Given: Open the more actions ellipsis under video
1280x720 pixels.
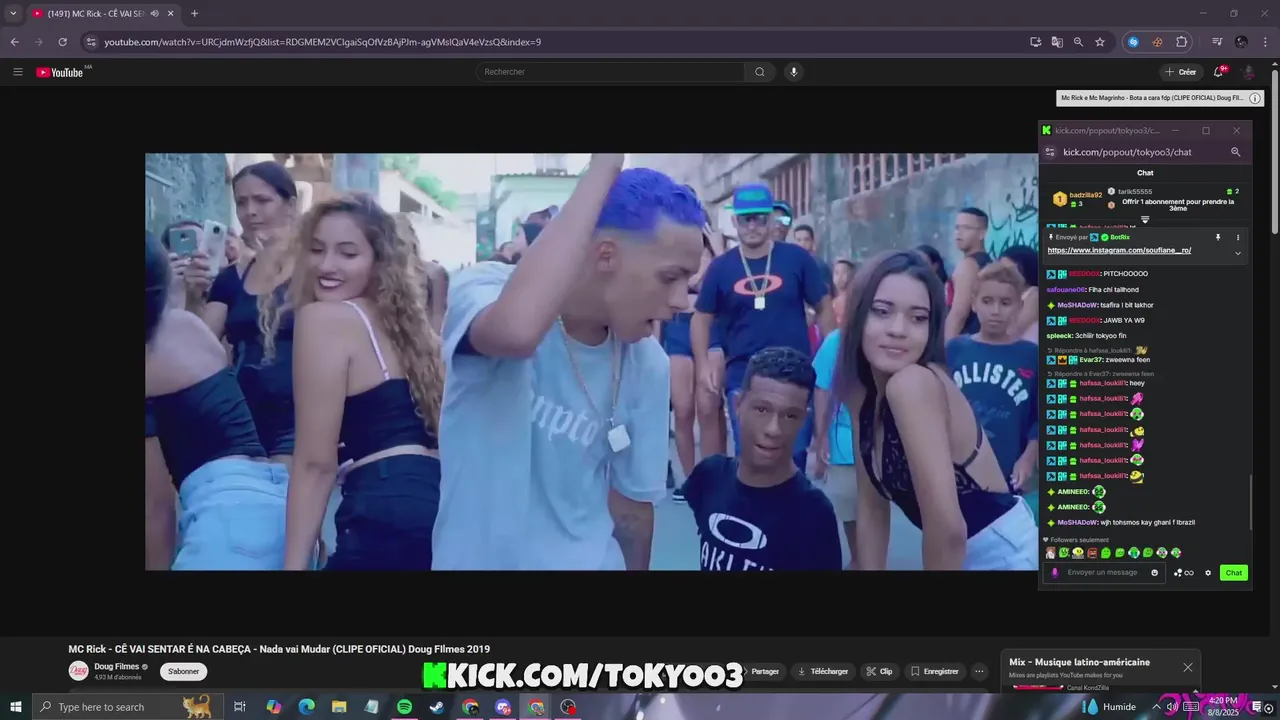Looking at the screenshot, I should (x=980, y=672).
